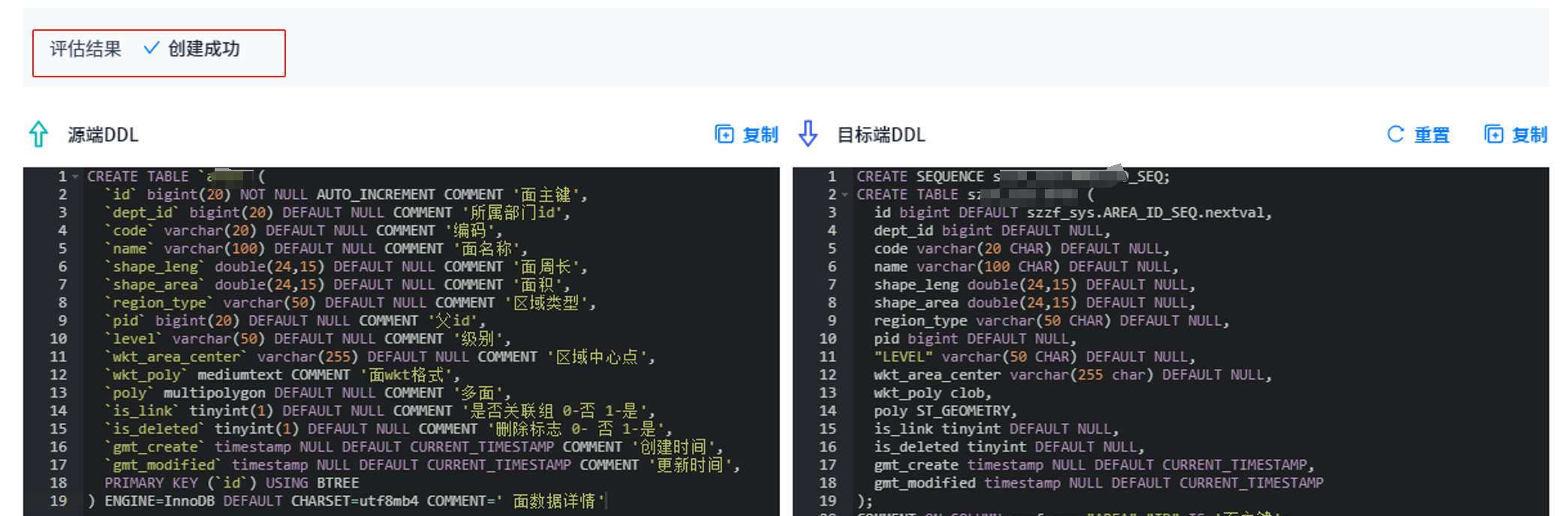
Task: Click source line with `wkt_area_center` varchar(255)
Action: (x=379, y=357)
